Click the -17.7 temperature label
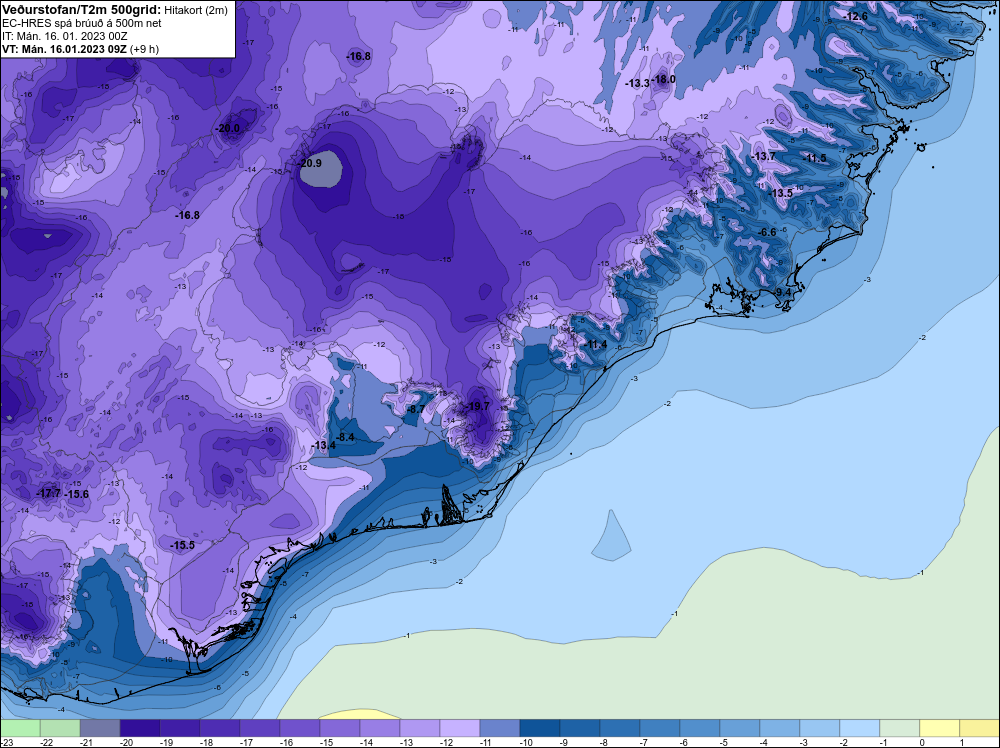Viewport: 1000px width, 748px height. tap(48, 494)
